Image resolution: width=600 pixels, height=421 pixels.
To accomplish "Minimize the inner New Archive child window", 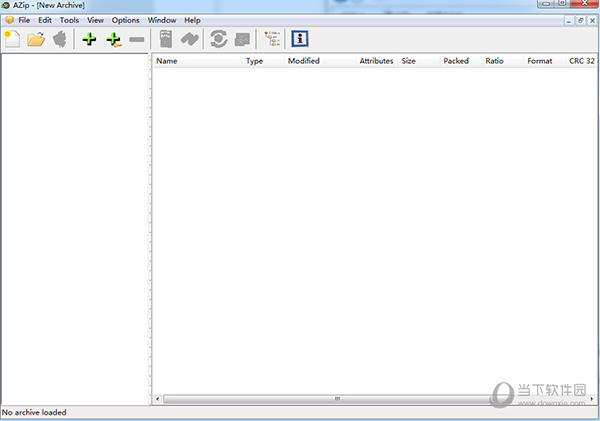I will click(569, 21).
